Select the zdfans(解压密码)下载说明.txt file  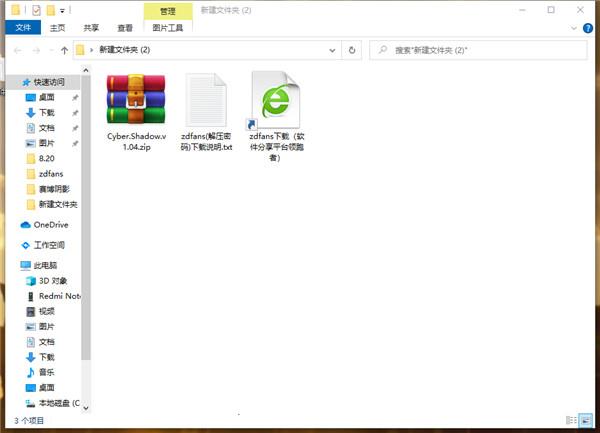click(x=206, y=112)
